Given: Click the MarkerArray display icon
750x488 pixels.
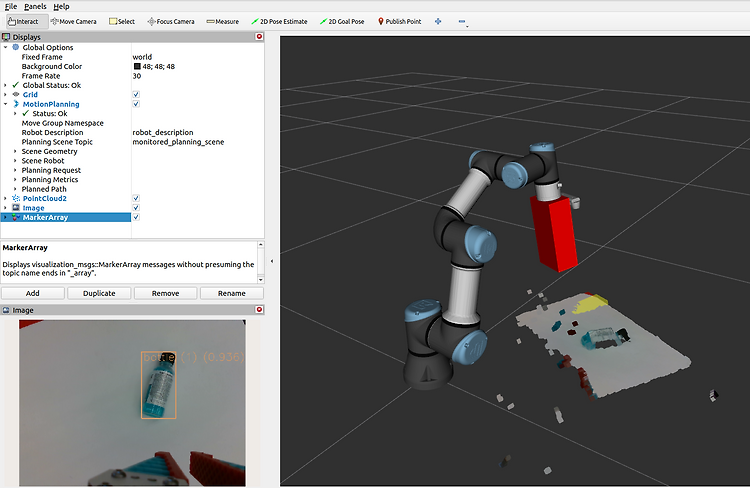Looking at the screenshot, I should [16, 217].
